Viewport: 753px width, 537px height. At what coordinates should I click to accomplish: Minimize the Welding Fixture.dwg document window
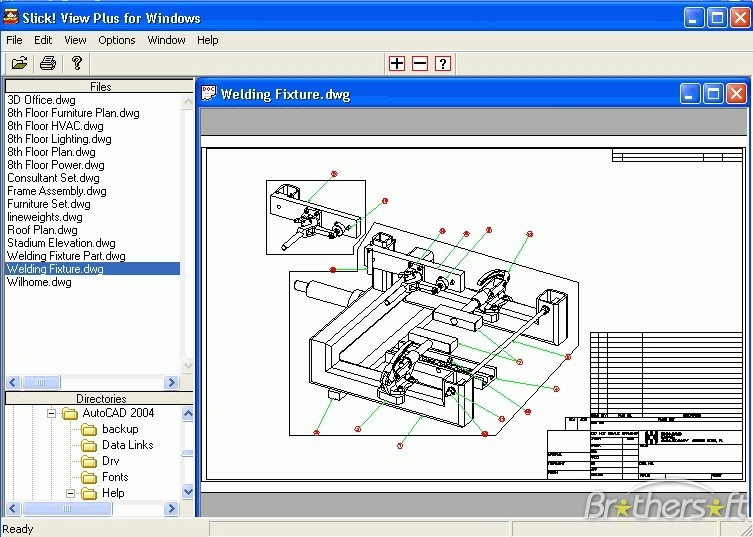[690, 94]
